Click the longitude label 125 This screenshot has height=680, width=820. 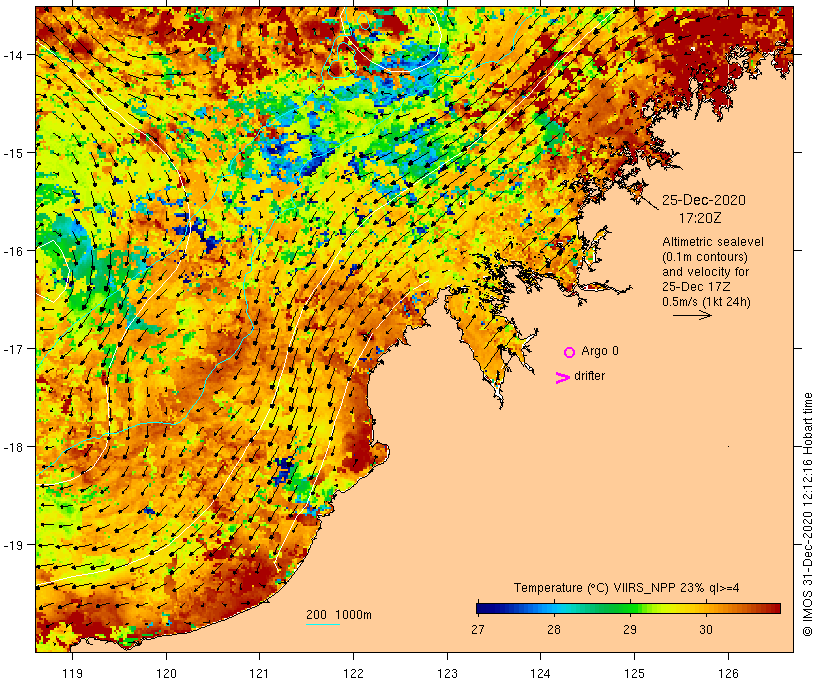tap(635, 673)
